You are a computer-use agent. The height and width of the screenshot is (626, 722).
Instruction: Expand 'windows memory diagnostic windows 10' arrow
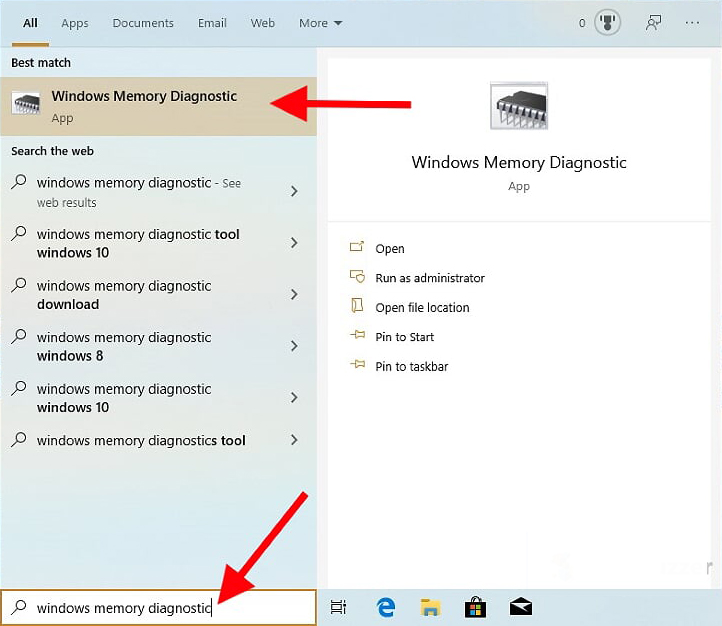pos(294,397)
